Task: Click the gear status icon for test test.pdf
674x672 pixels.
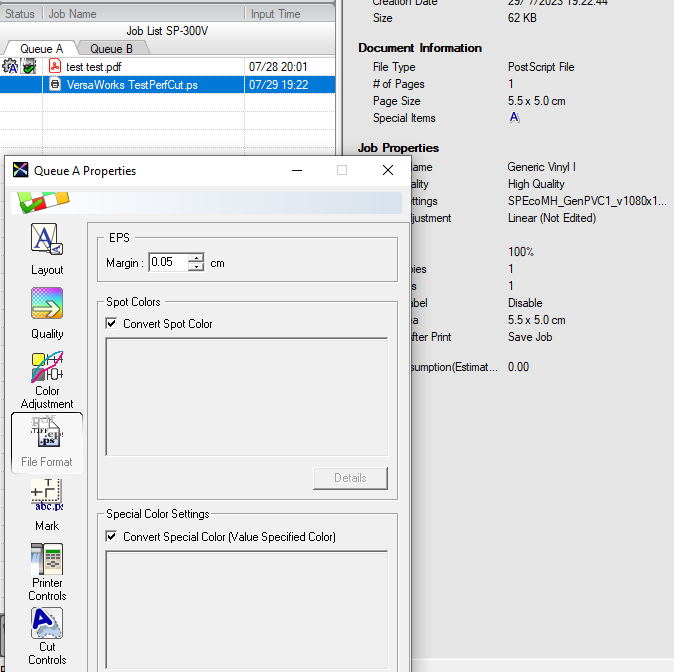Action: pos(10,66)
